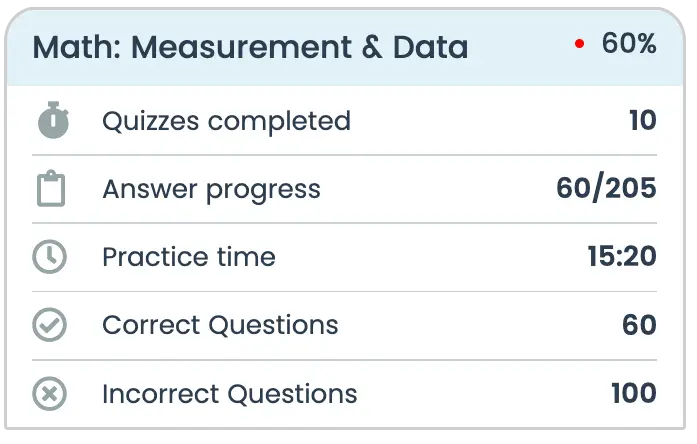Open the Incorrect Questions label
This screenshot has height=444, width=697.
229,393
